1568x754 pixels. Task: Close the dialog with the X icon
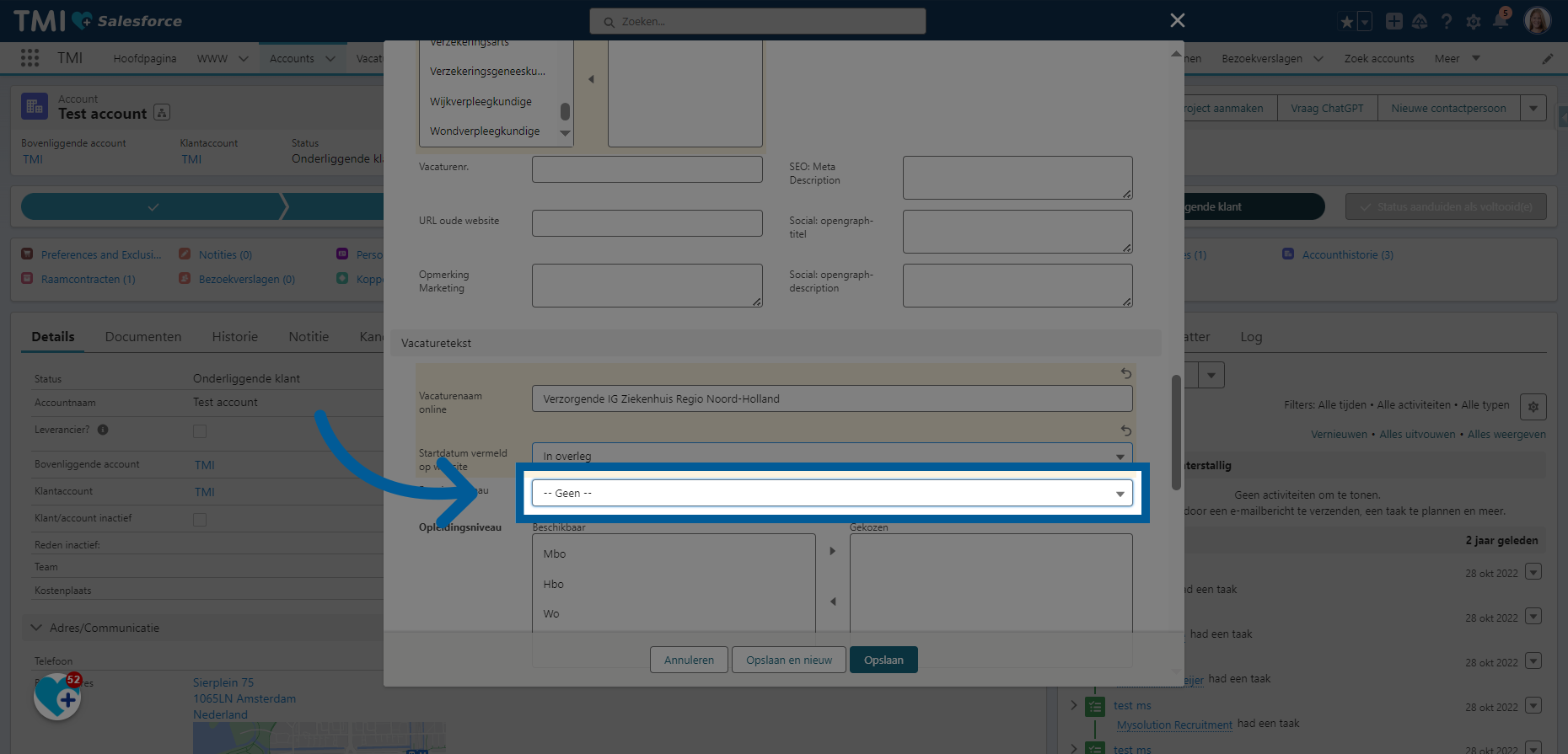1178,20
